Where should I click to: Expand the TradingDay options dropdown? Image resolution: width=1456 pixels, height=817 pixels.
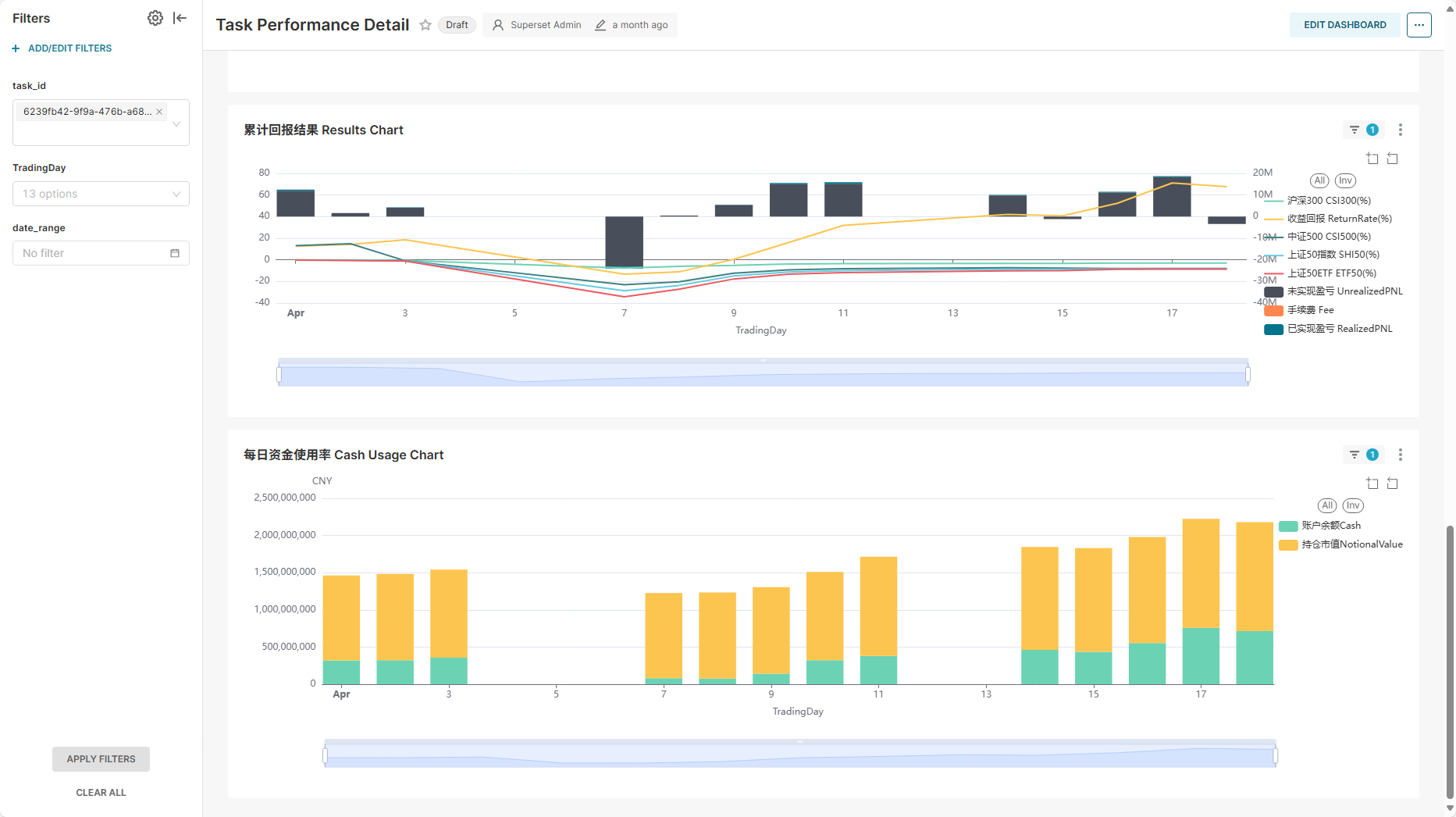(101, 194)
